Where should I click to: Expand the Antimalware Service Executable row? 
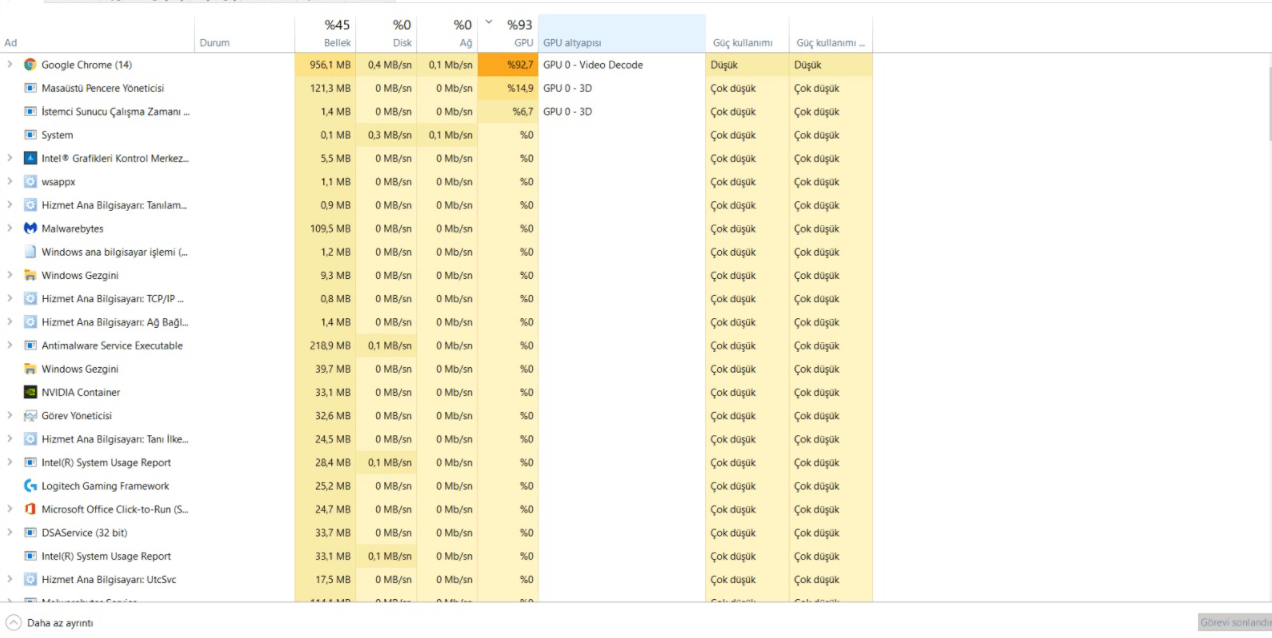[10, 345]
